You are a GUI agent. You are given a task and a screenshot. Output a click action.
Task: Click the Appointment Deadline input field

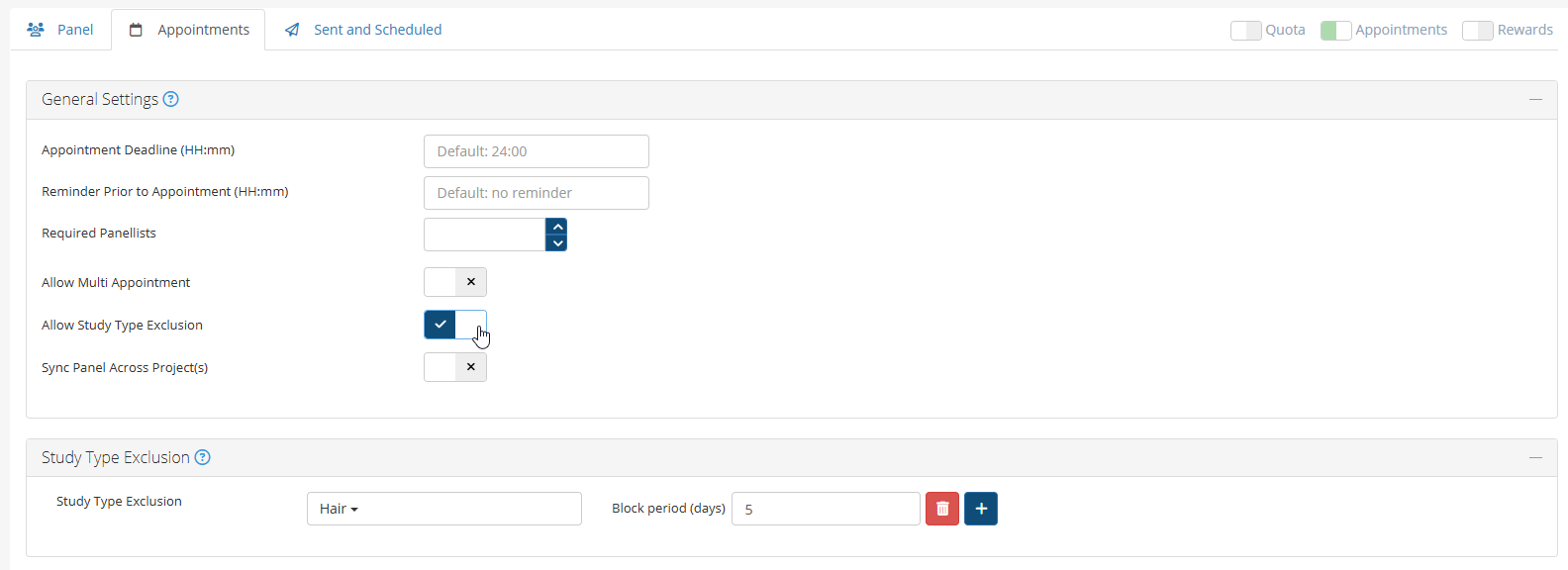[x=536, y=151]
